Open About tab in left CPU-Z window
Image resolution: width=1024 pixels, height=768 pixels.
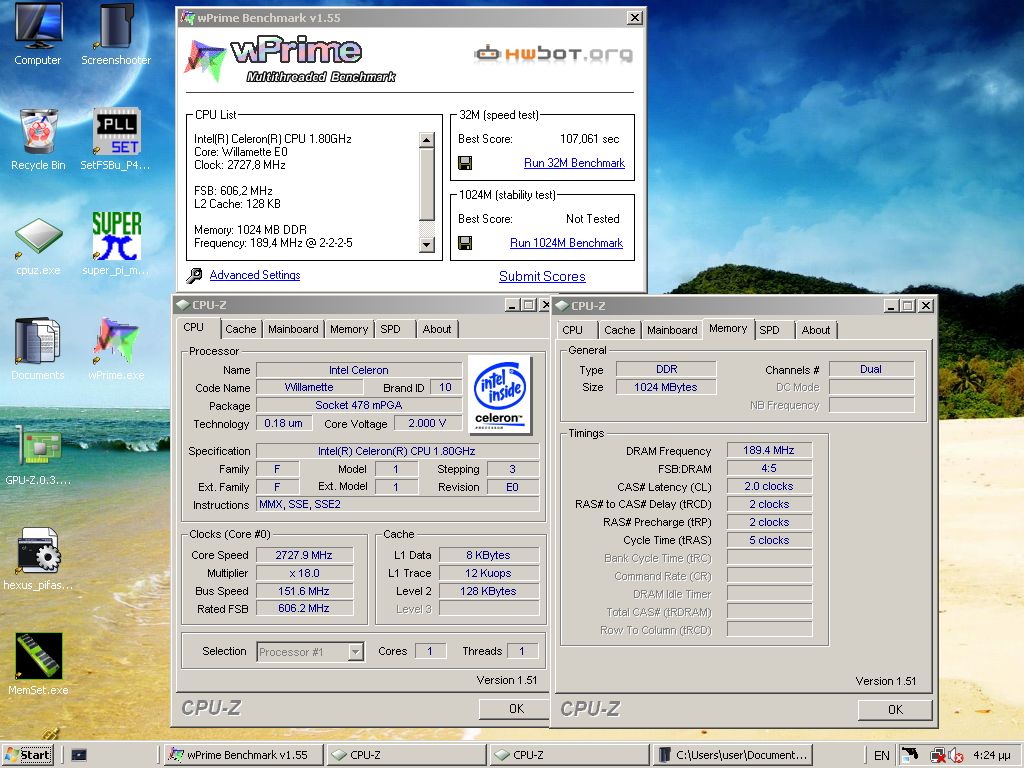437,329
